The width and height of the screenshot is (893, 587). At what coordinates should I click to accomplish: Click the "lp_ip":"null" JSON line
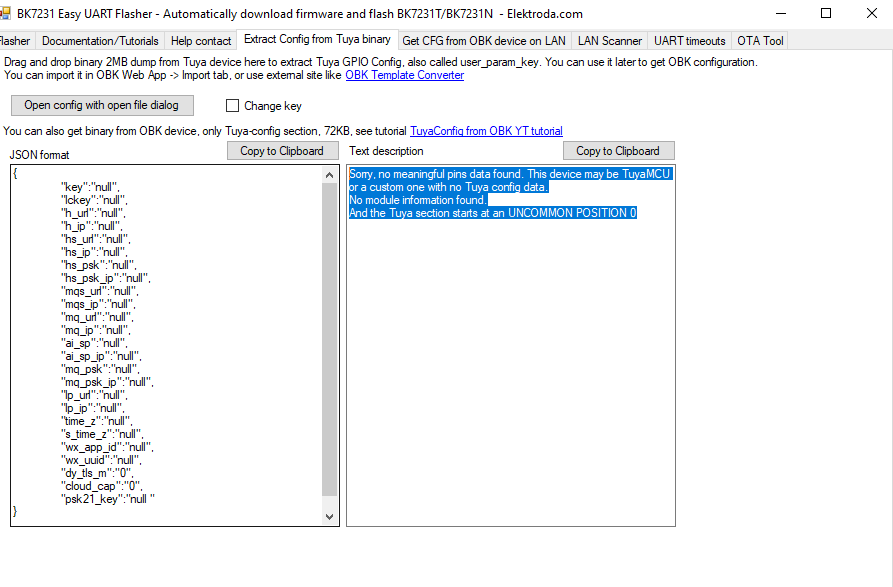tap(93, 408)
